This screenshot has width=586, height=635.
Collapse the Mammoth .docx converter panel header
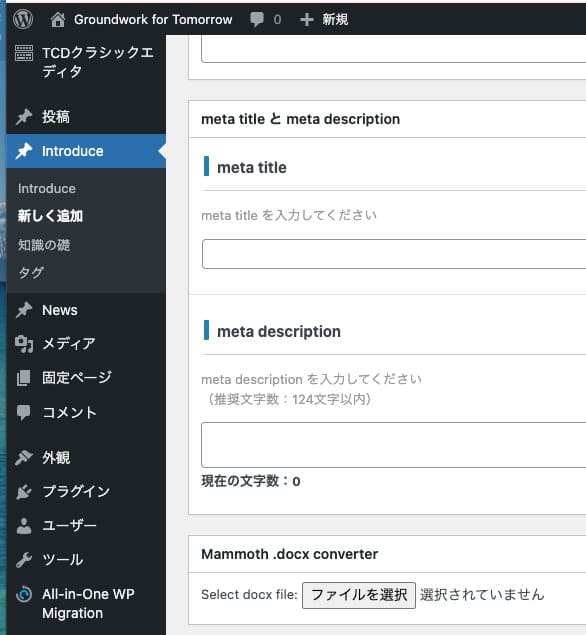click(387, 554)
